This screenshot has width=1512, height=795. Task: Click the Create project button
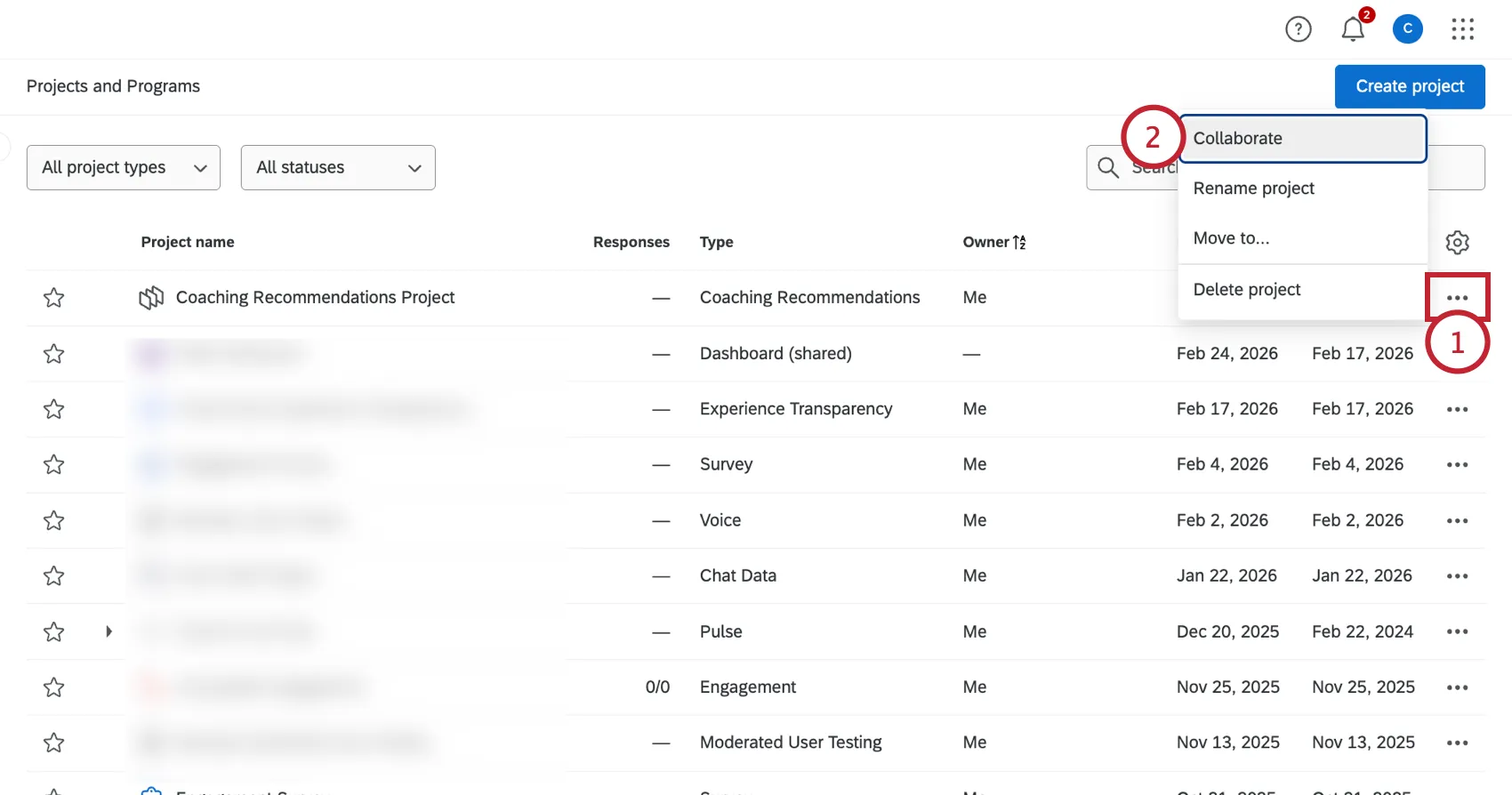1410,86
